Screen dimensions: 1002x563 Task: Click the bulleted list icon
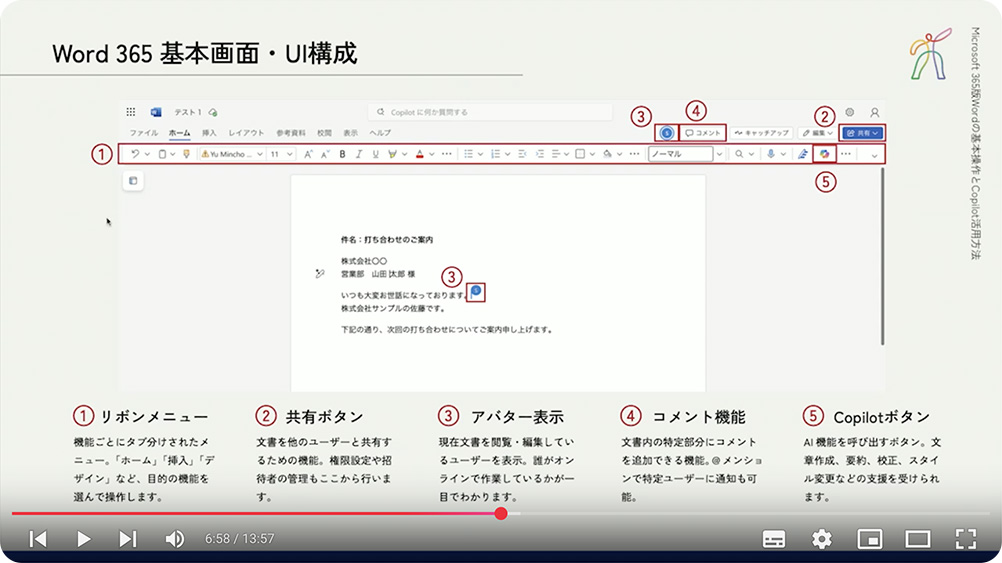coord(468,154)
